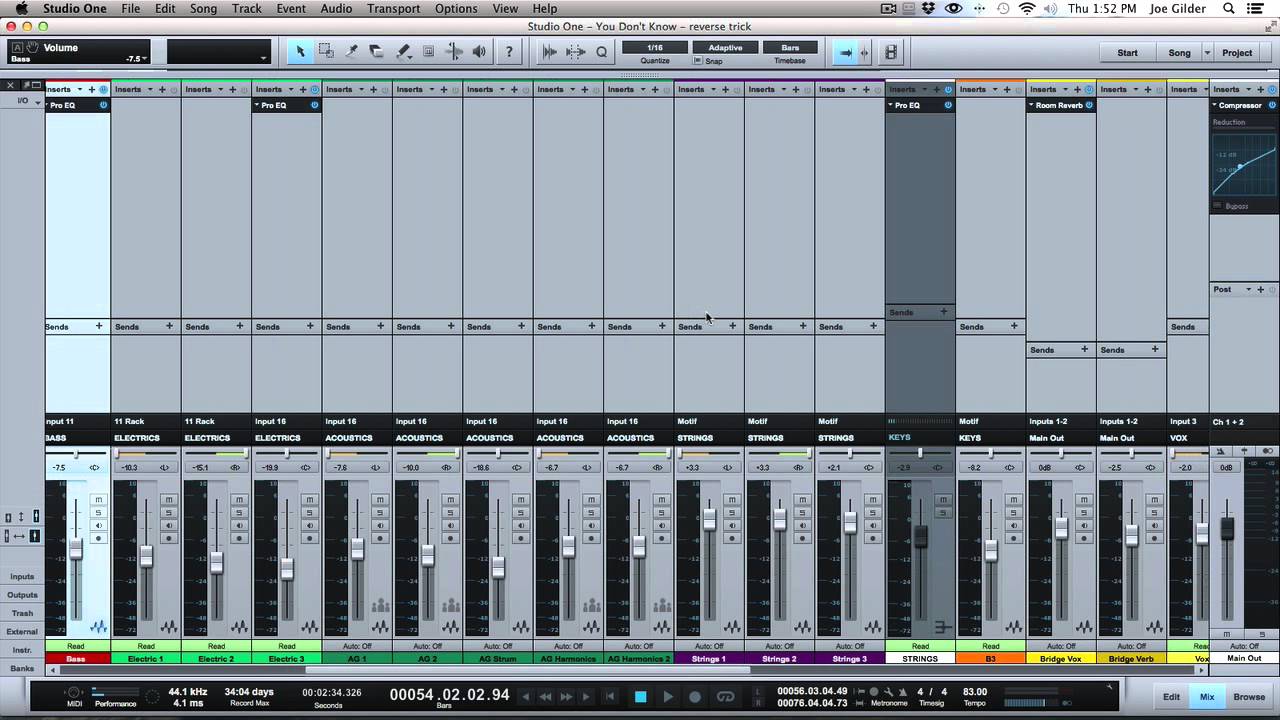Switch to the Edit view
The image size is (1280, 720).
(1171, 697)
